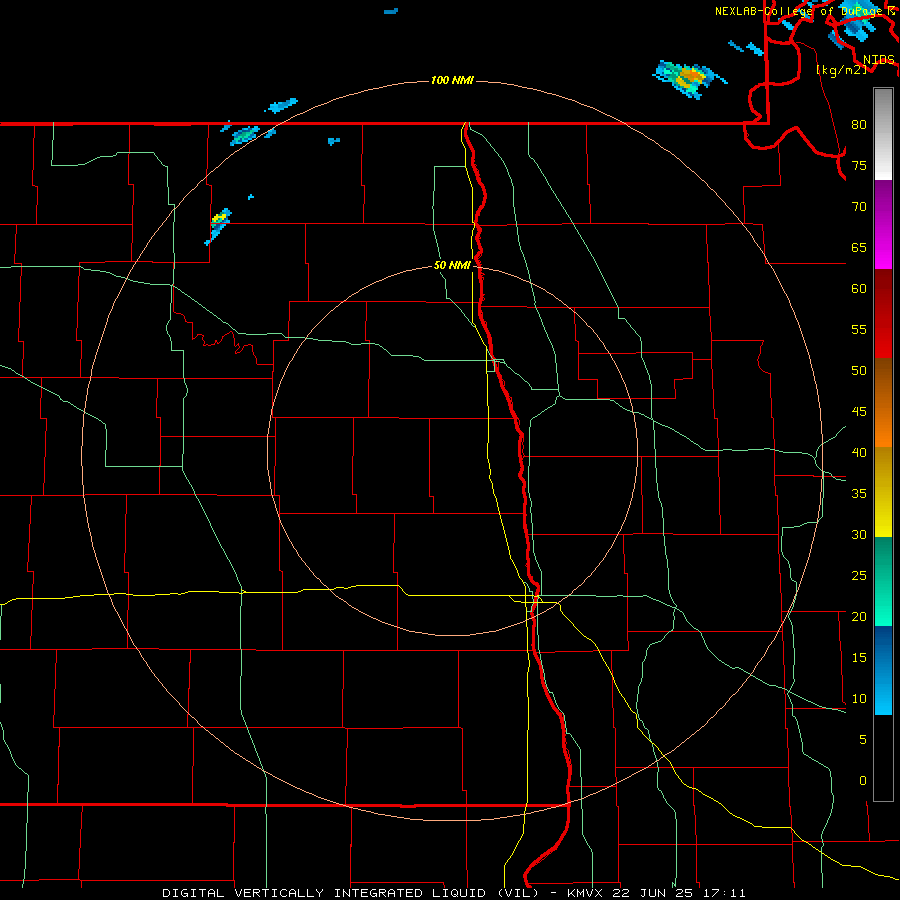Click the 75 value on the color scale

coord(859,165)
